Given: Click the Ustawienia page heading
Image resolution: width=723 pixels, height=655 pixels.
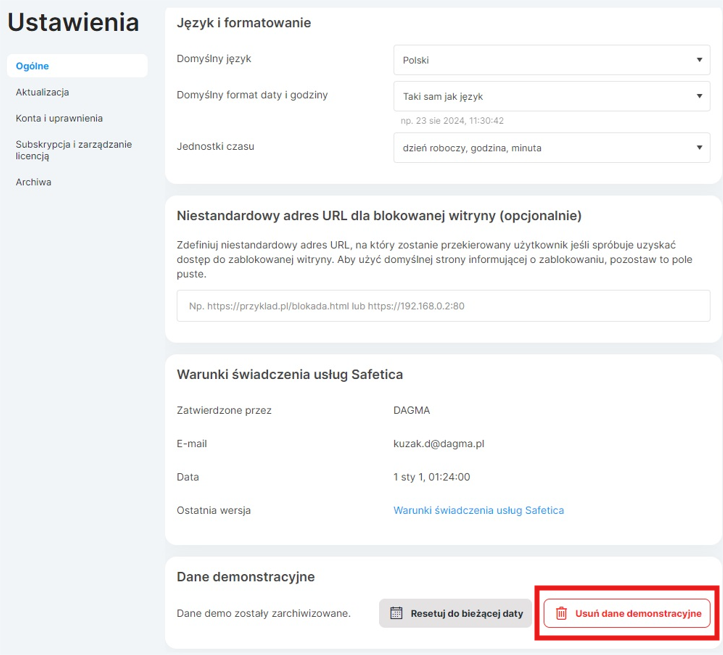Looking at the screenshot, I should tap(74, 24).
